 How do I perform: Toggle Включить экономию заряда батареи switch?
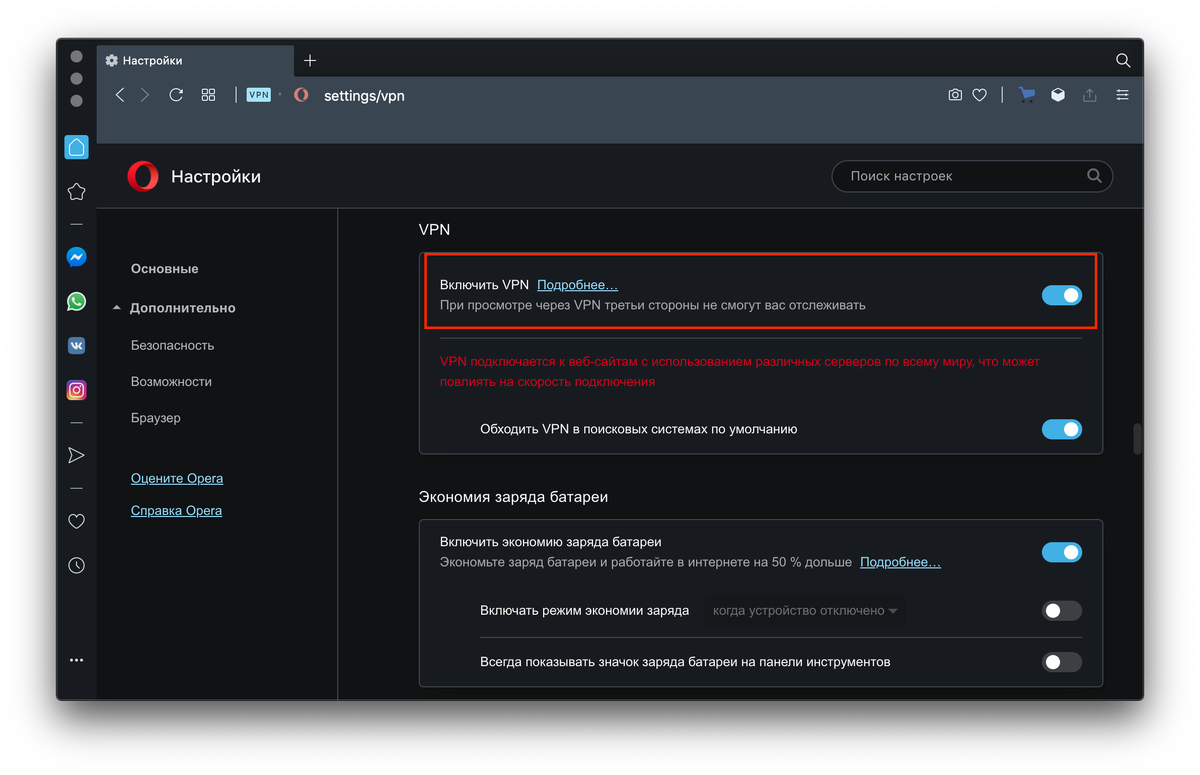[x=1062, y=552]
